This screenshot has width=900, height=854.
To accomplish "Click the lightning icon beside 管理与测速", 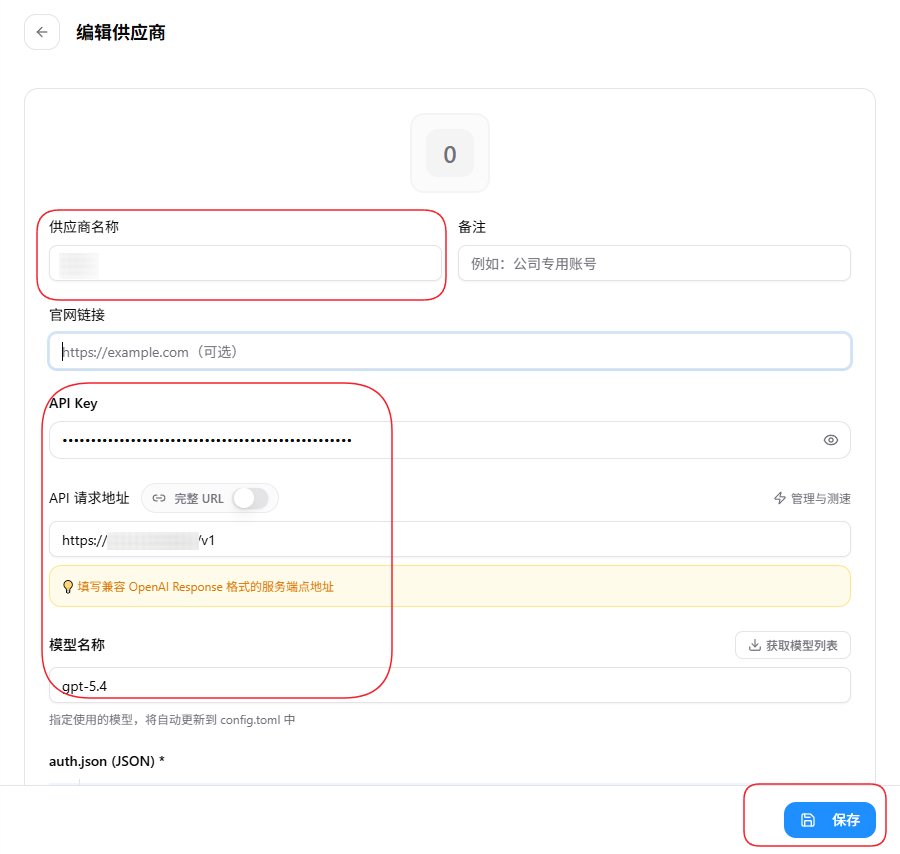I will tap(780, 498).
